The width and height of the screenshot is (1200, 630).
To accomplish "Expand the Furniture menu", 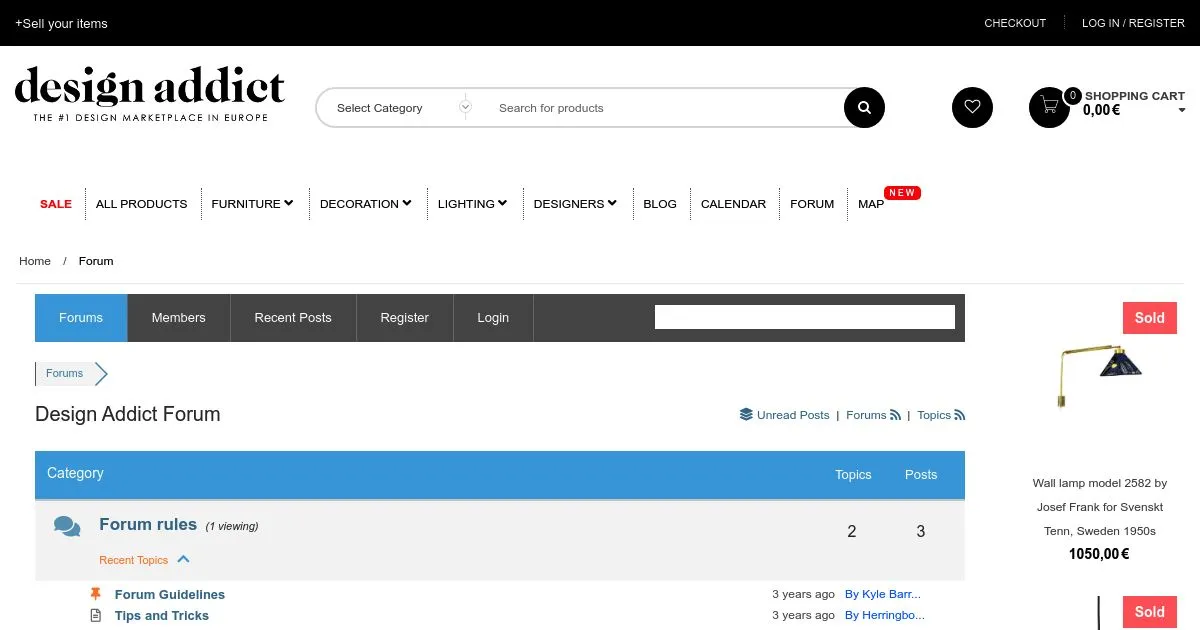I will (252, 203).
